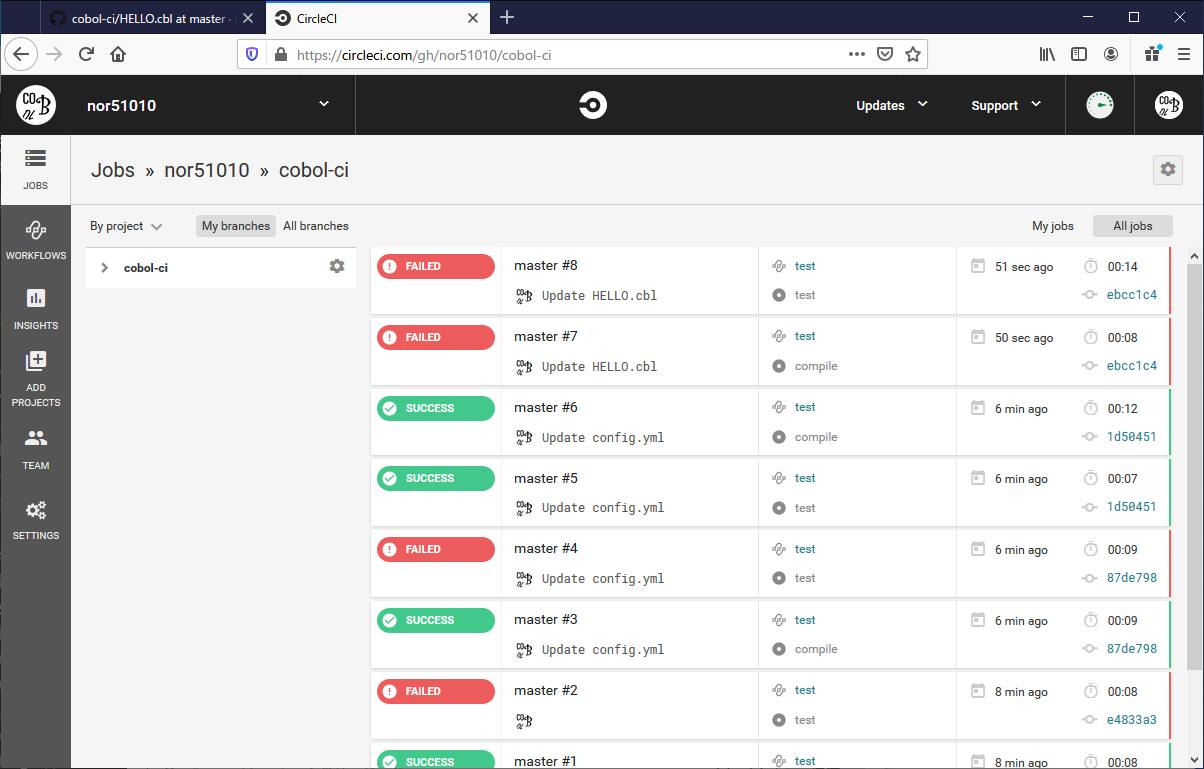Open the Team sidebar section
The width and height of the screenshot is (1204, 769).
pyautogui.click(x=35, y=450)
